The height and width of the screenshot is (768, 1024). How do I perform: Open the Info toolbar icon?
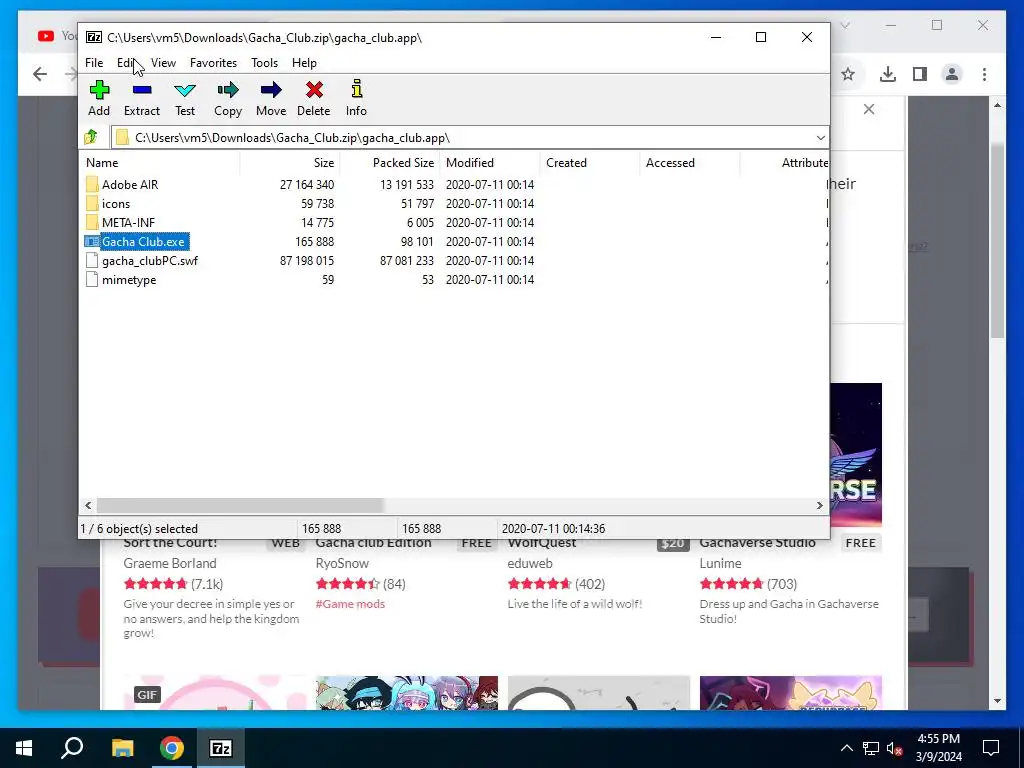pos(356,89)
